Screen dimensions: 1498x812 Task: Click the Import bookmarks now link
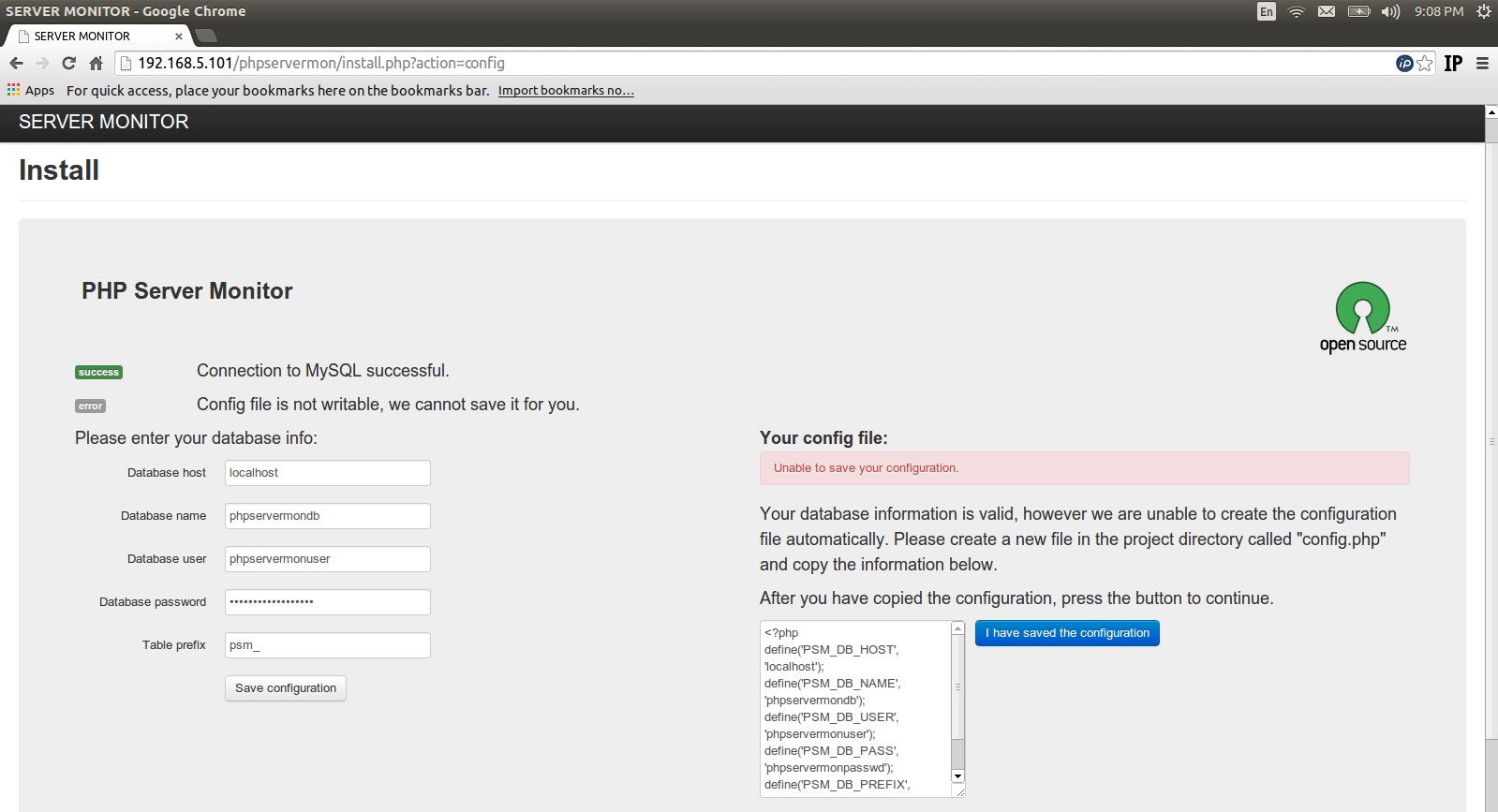tap(566, 90)
